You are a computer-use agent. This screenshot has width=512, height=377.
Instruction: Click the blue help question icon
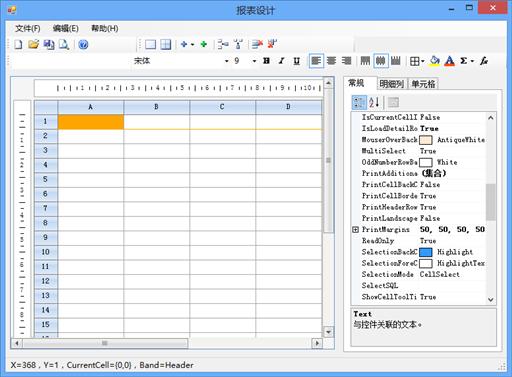(x=83, y=44)
